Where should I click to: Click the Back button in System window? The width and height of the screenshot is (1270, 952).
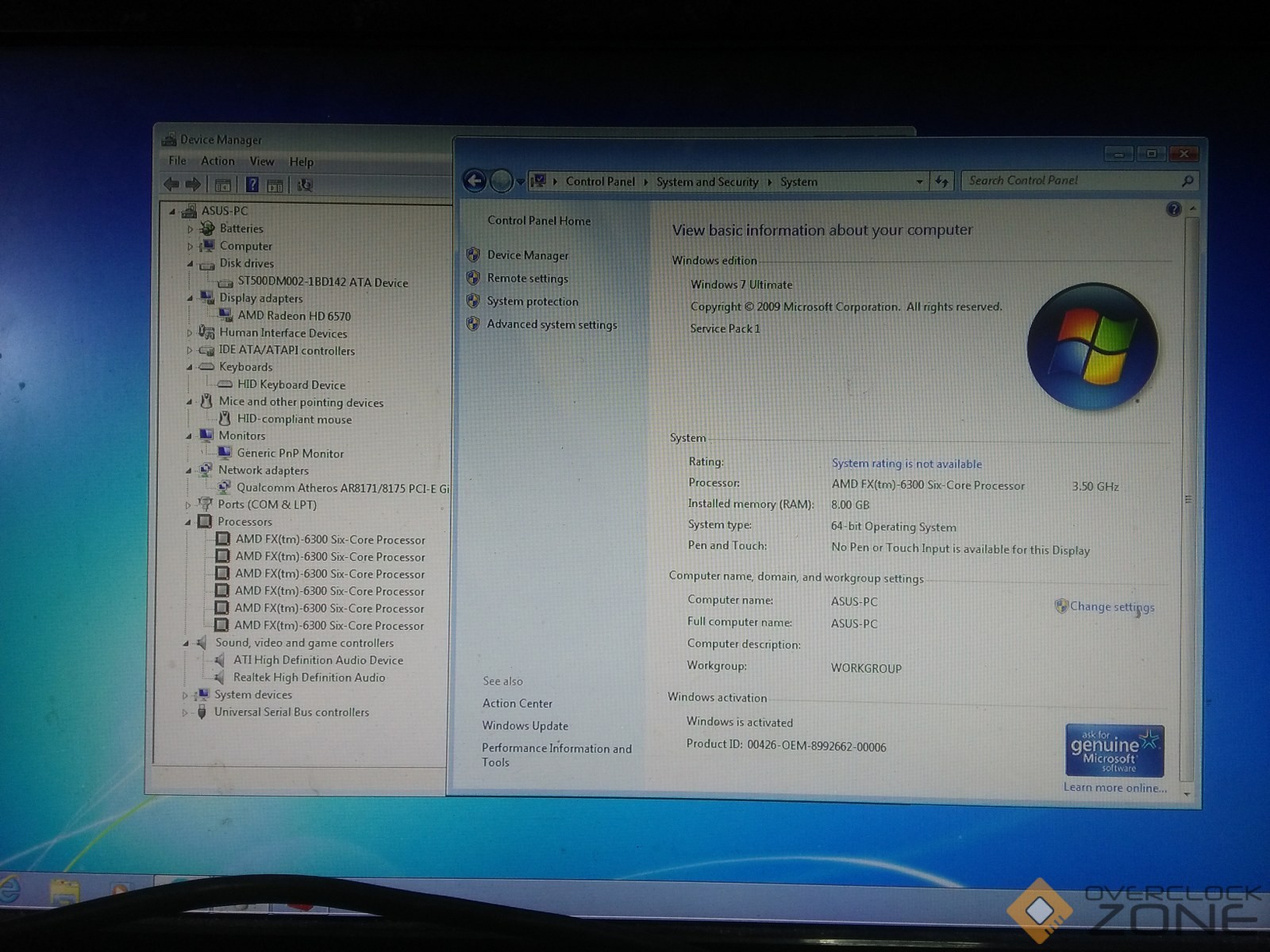click(475, 181)
